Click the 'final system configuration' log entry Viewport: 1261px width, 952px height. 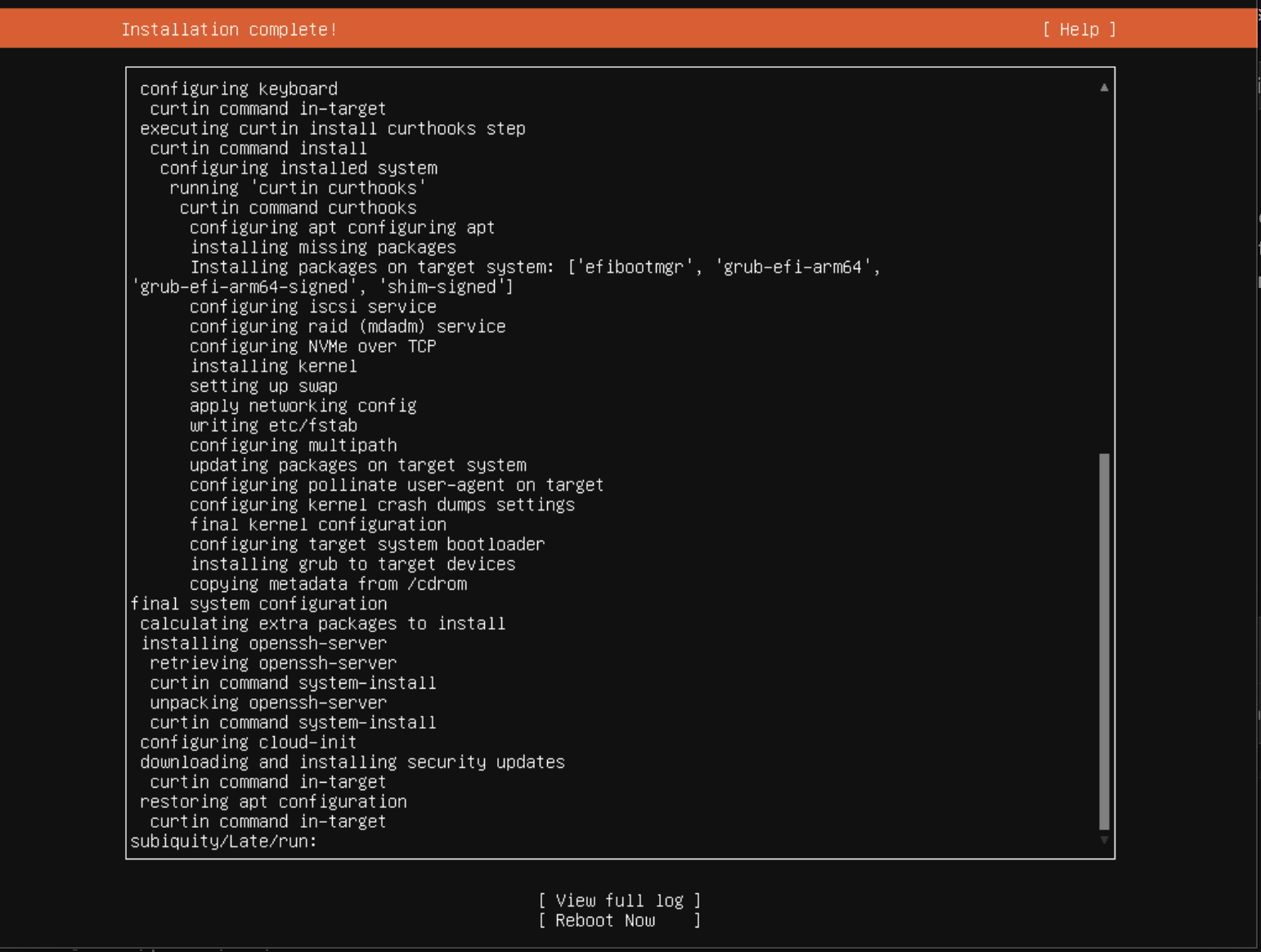[x=258, y=604]
